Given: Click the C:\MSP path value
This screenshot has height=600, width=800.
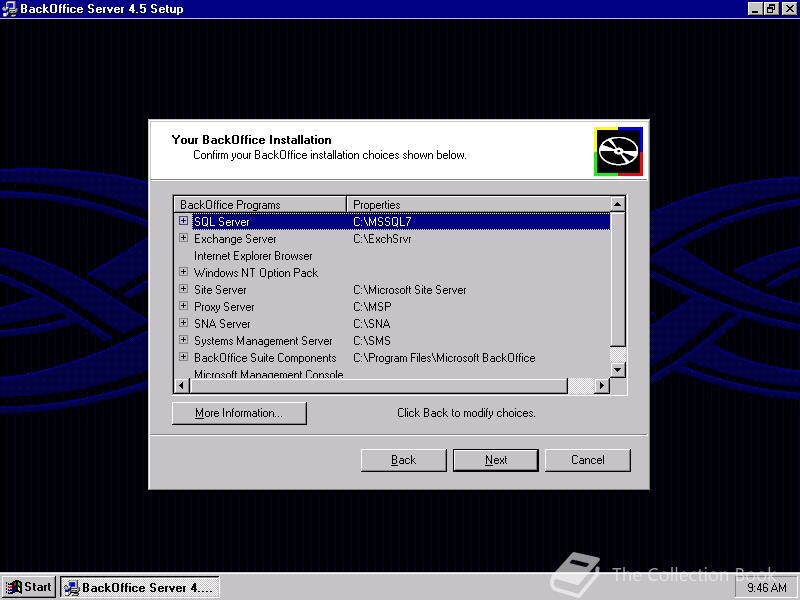Looking at the screenshot, I should pos(372,307).
